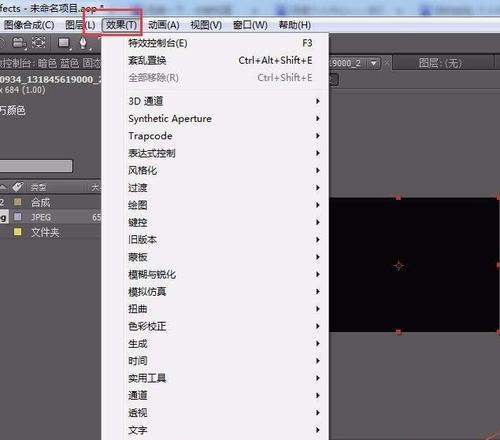
Task: Select the Pen tool
Action: click(83, 43)
